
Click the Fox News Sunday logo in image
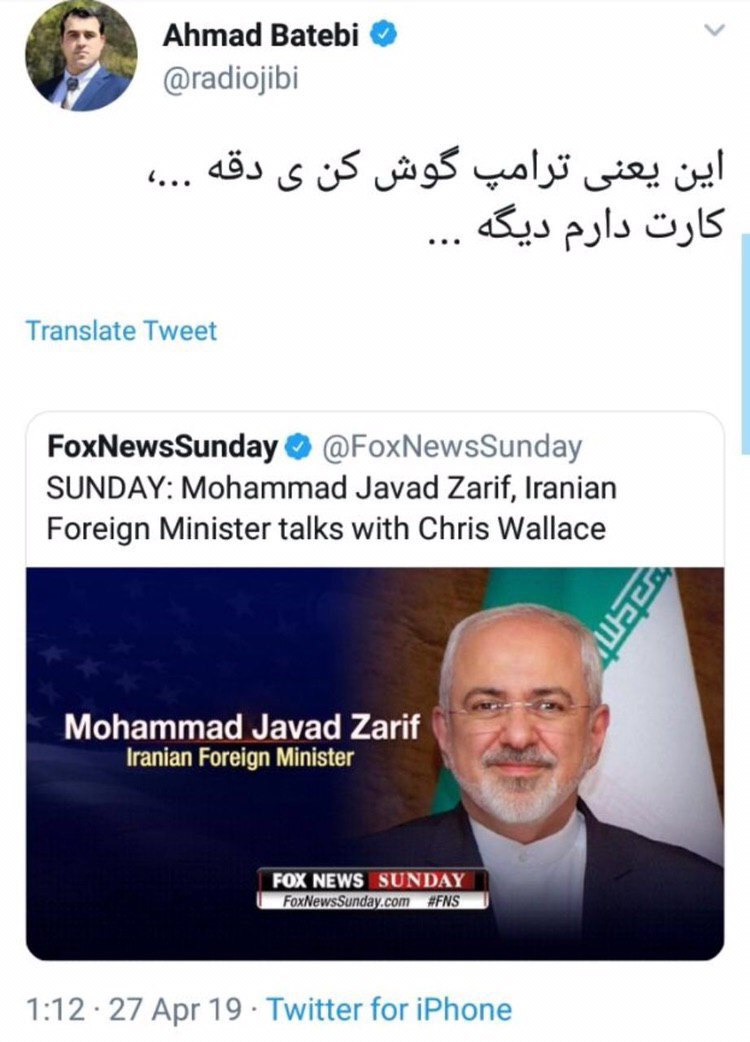373,881
